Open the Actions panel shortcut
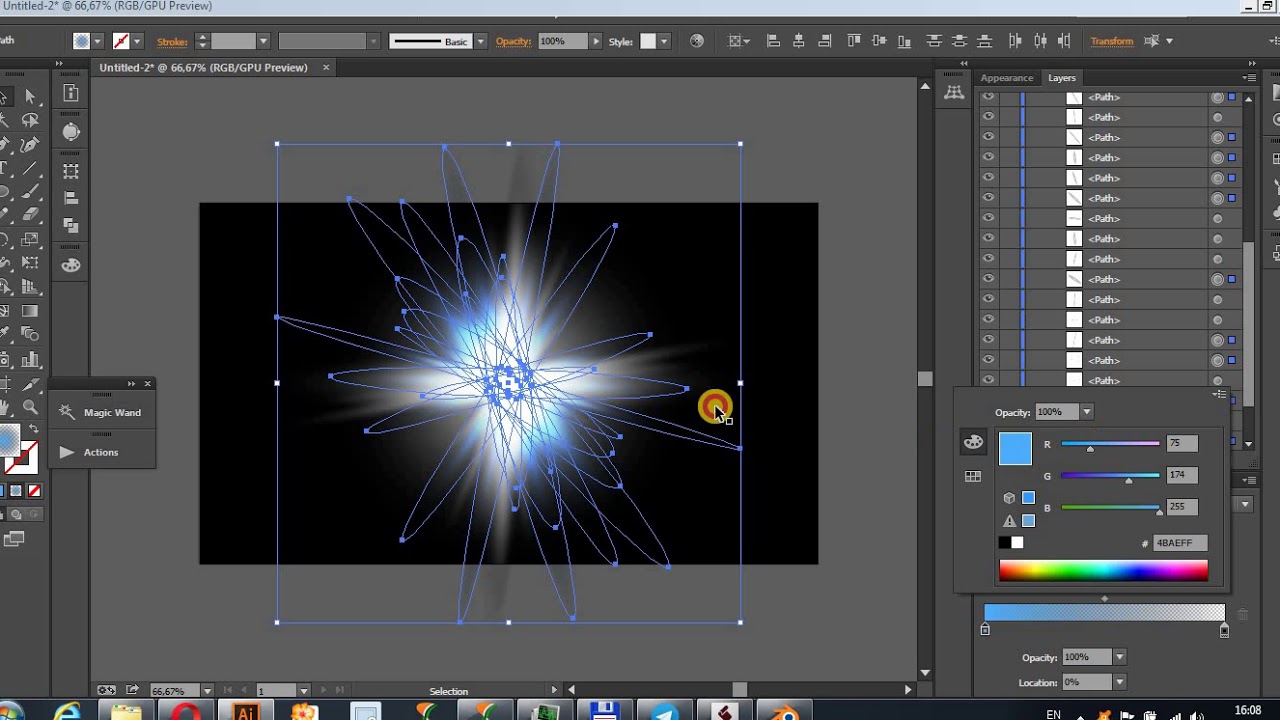This screenshot has width=1280, height=720. (100, 452)
